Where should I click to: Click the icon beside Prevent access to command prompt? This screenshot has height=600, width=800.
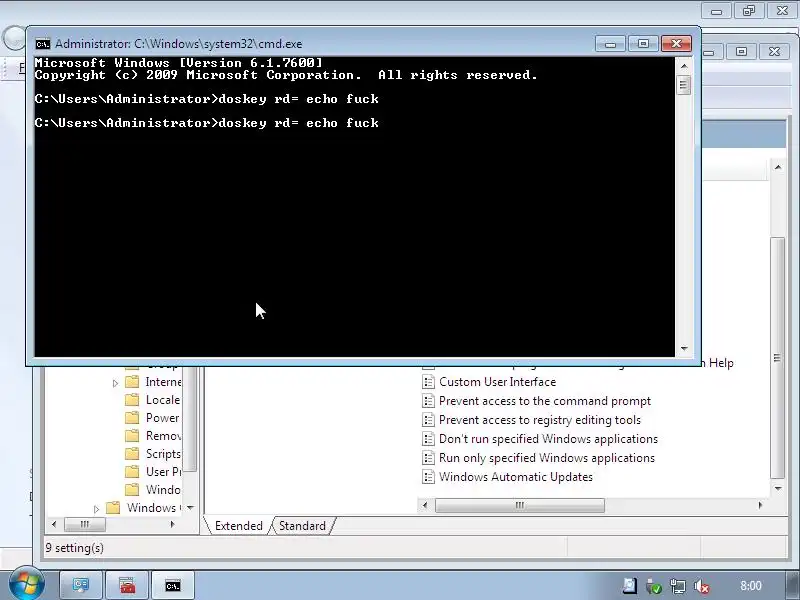point(428,401)
